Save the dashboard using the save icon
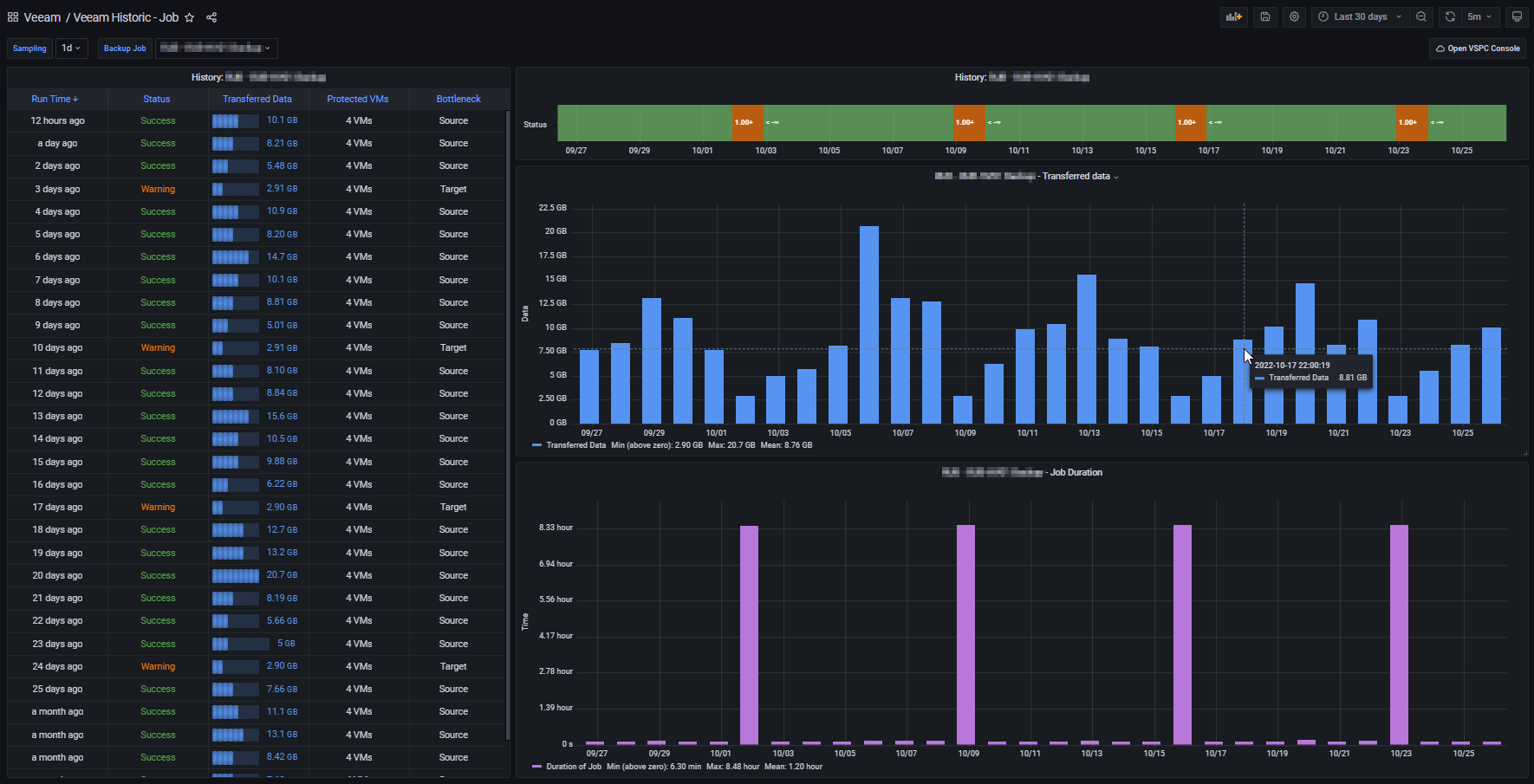The image size is (1534, 784). [1264, 16]
